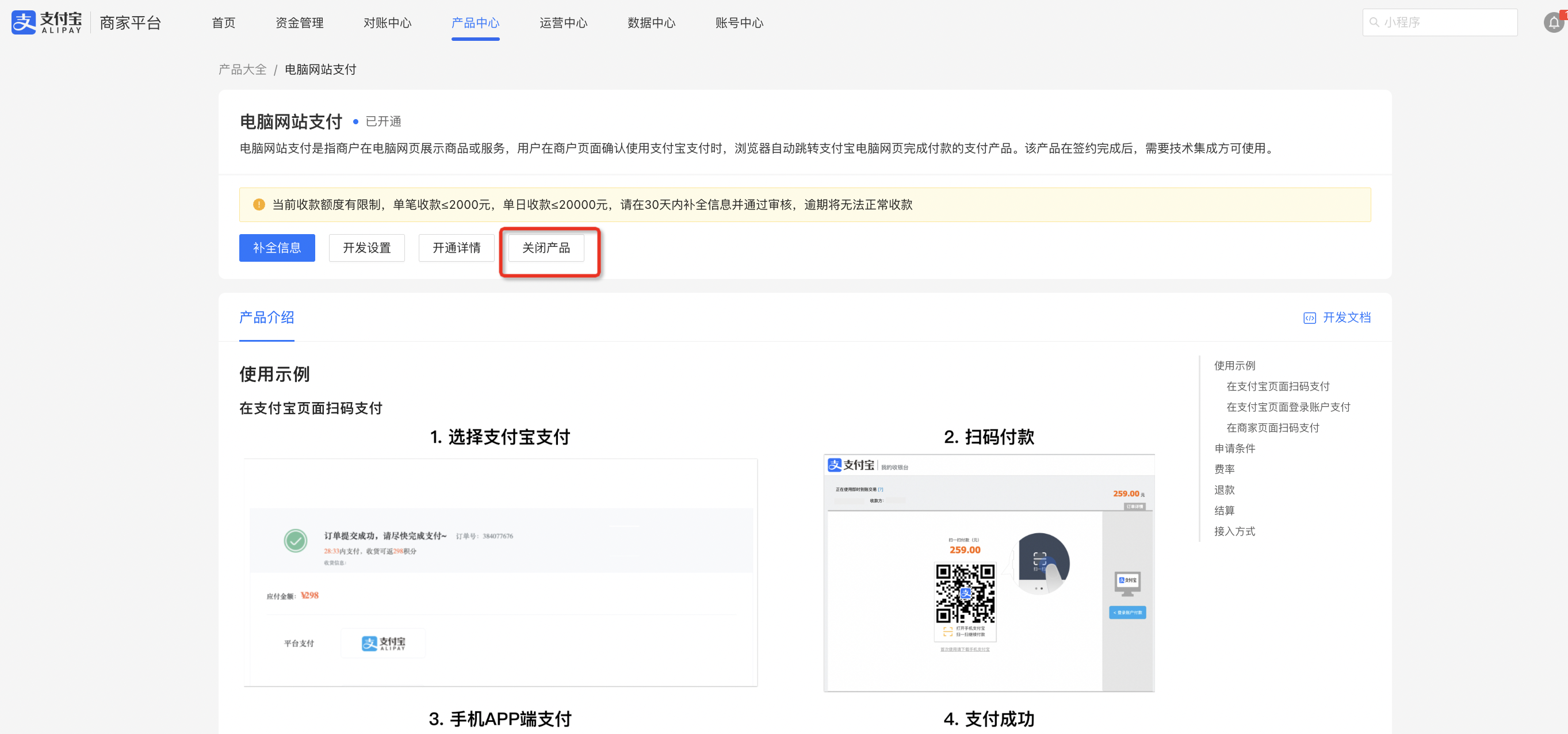
Task: Jump to 在商家页面扫码支付 anchor
Action: tap(1273, 428)
